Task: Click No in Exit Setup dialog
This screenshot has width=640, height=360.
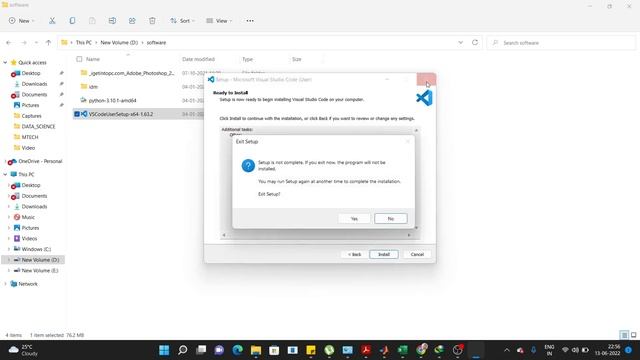Action: [391, 218]
